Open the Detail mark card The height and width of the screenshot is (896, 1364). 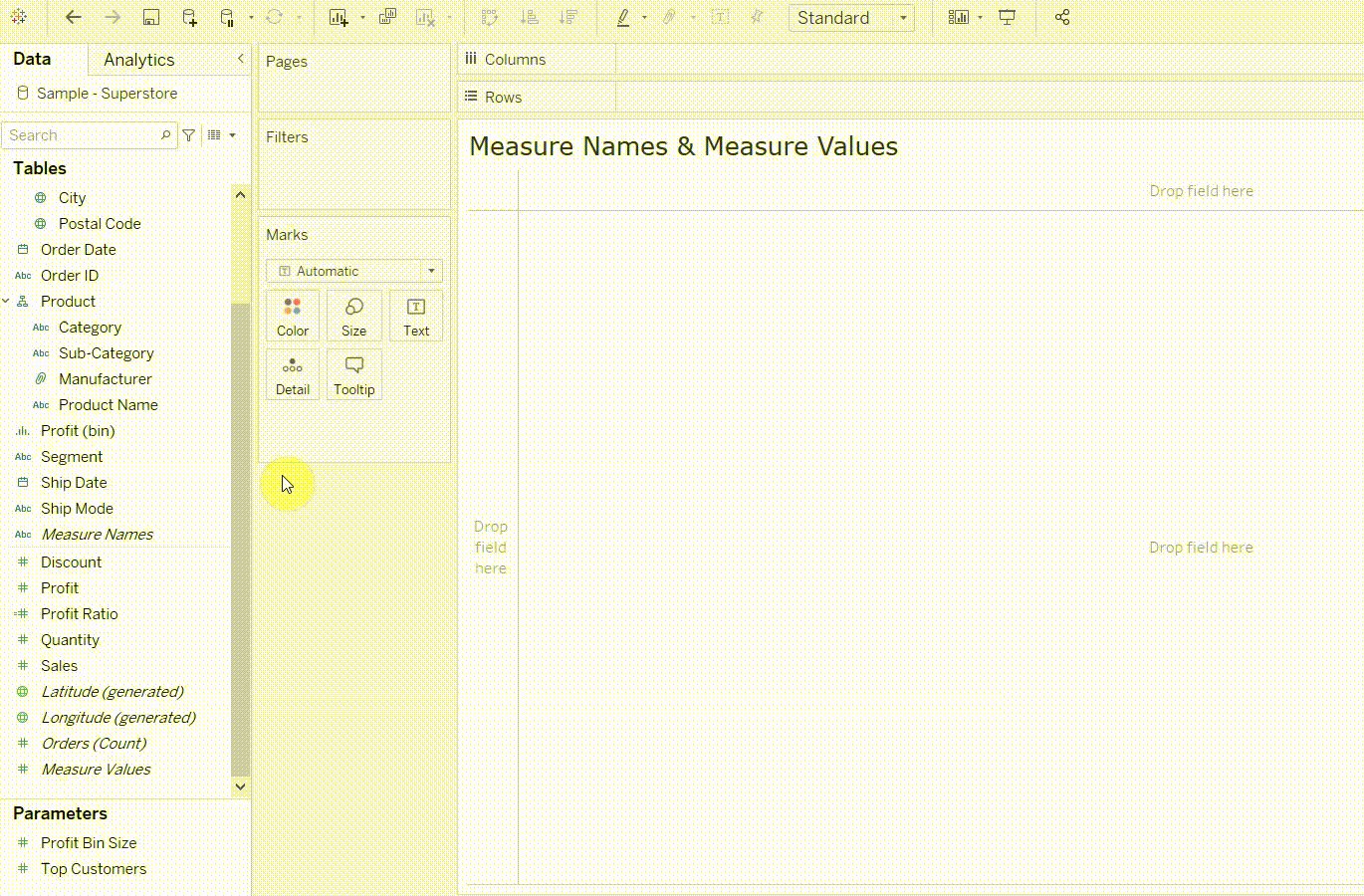click(293, 374)
